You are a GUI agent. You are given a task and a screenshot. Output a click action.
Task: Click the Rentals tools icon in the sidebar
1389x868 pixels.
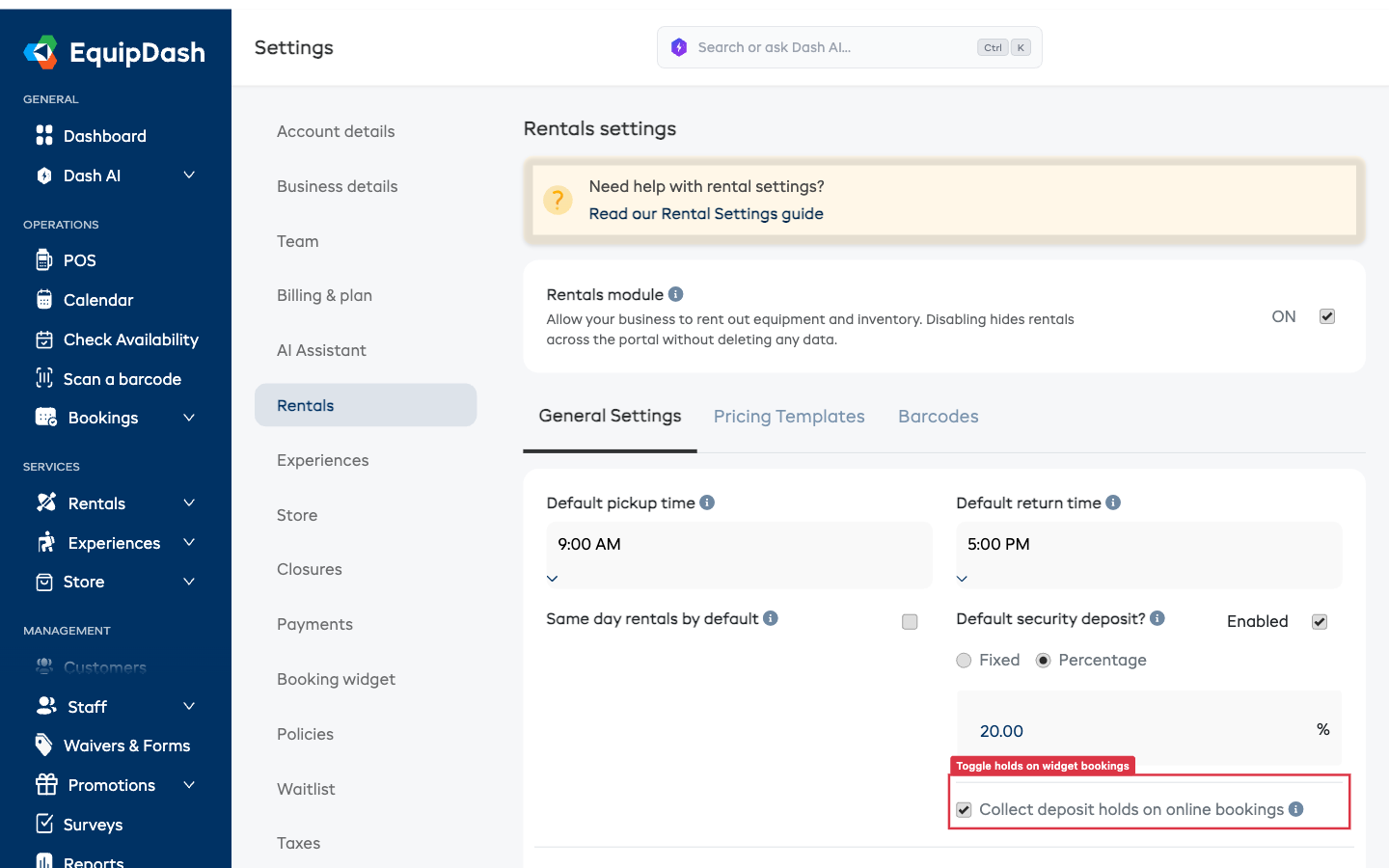(x=46, y=502)
